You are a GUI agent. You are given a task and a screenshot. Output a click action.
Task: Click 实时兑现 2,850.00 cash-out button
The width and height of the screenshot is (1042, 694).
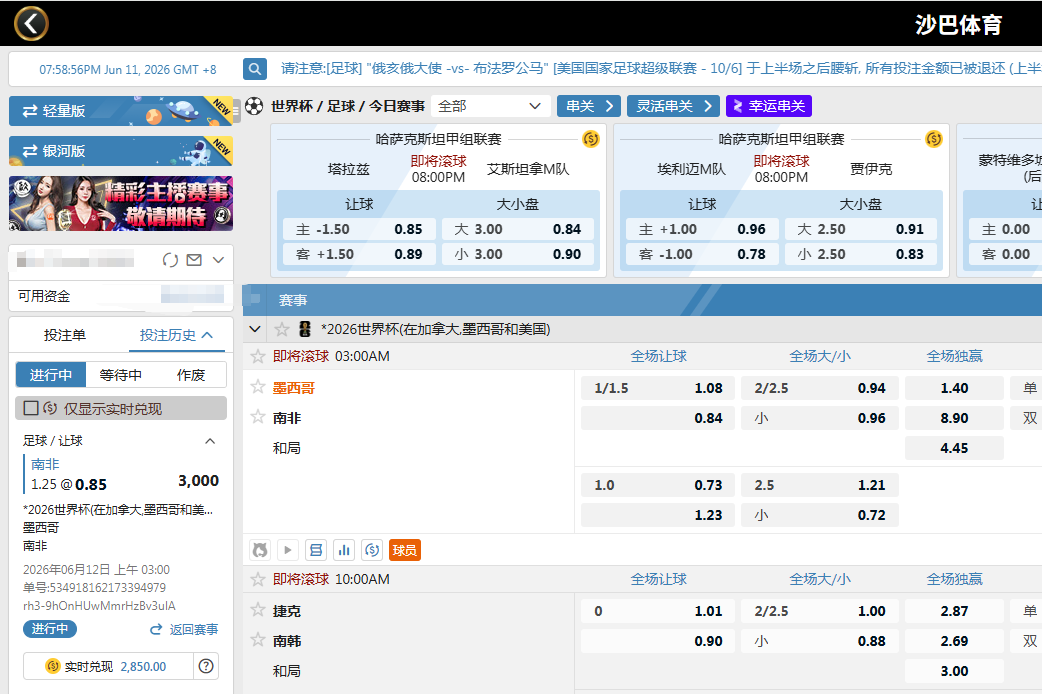click(x=108, y=666)
